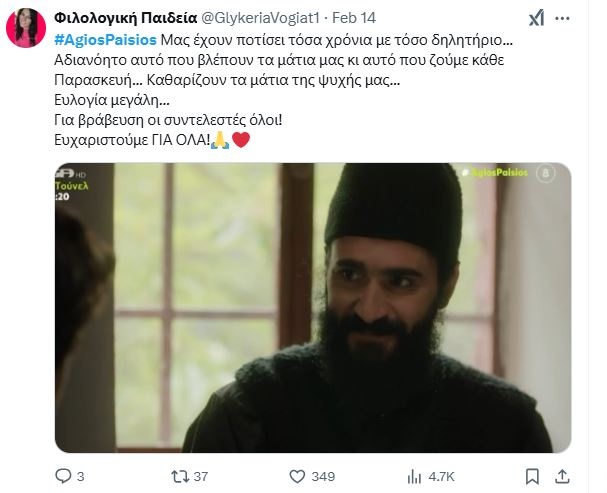
Task: Click the reply count 3
Action: pos(81,476)
